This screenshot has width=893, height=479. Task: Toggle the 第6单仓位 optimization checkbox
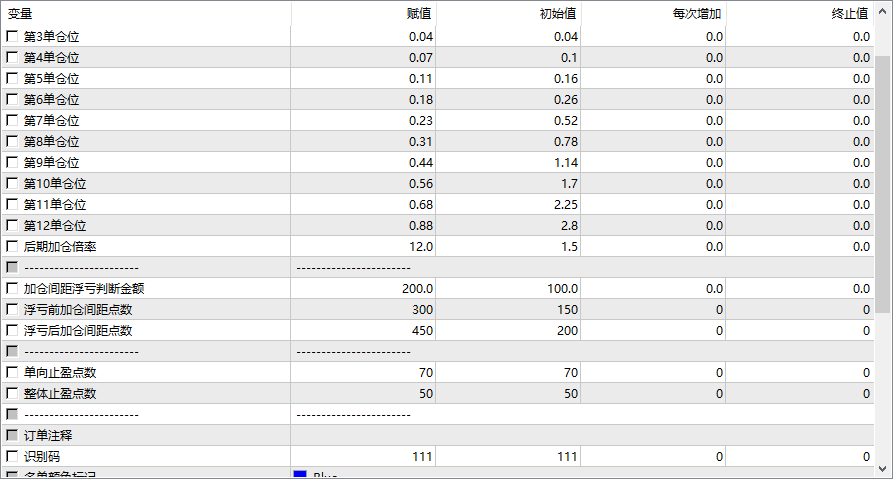(x=12, y=100)
